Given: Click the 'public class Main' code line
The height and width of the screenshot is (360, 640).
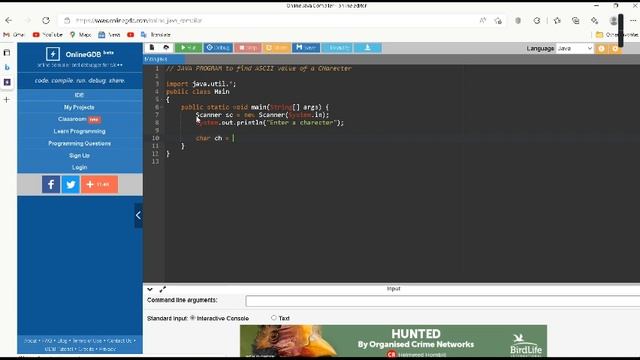Looking at the screenshot, I should tap(198, 91).
